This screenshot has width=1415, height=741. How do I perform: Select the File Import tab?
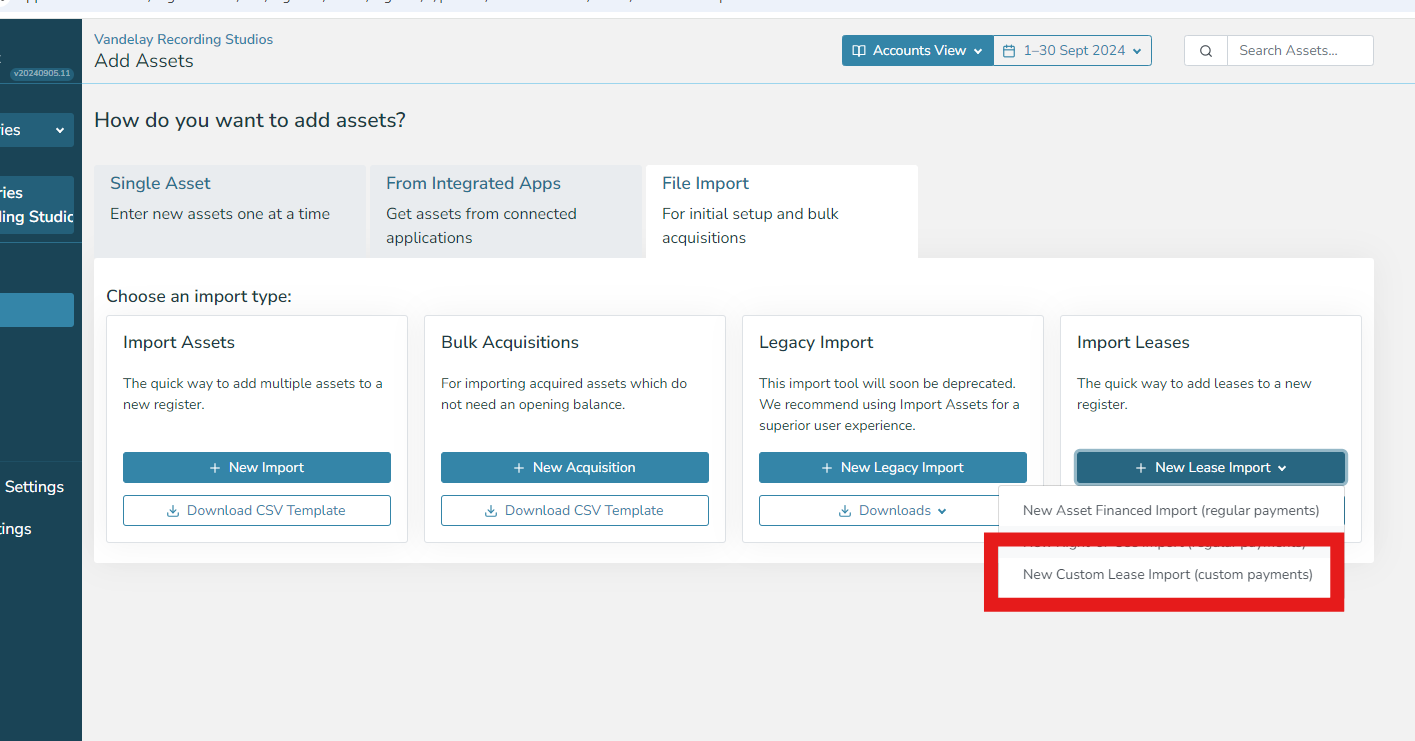pyautogui.click(x=782, y=211)
